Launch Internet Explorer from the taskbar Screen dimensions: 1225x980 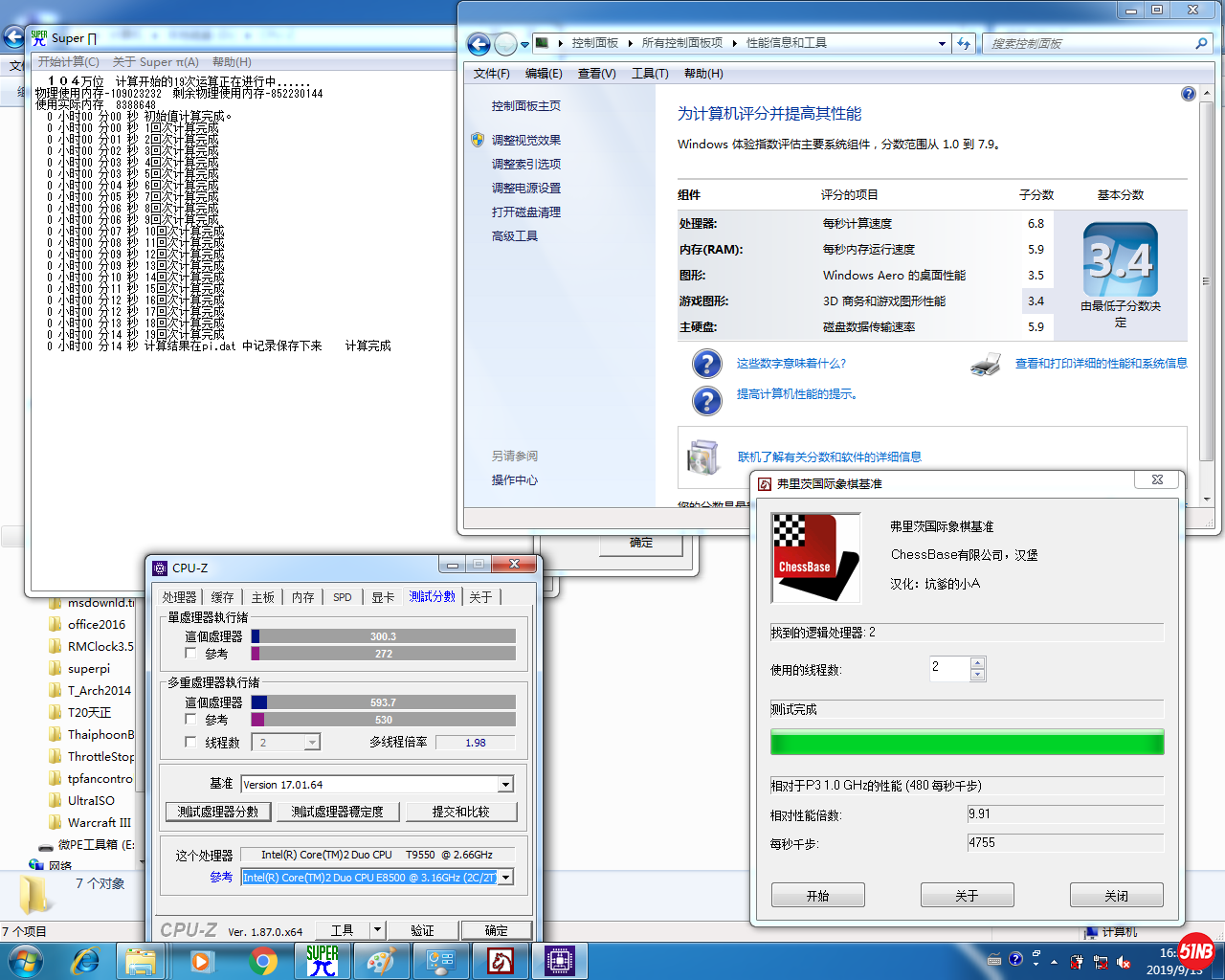(x=85, y=961)
